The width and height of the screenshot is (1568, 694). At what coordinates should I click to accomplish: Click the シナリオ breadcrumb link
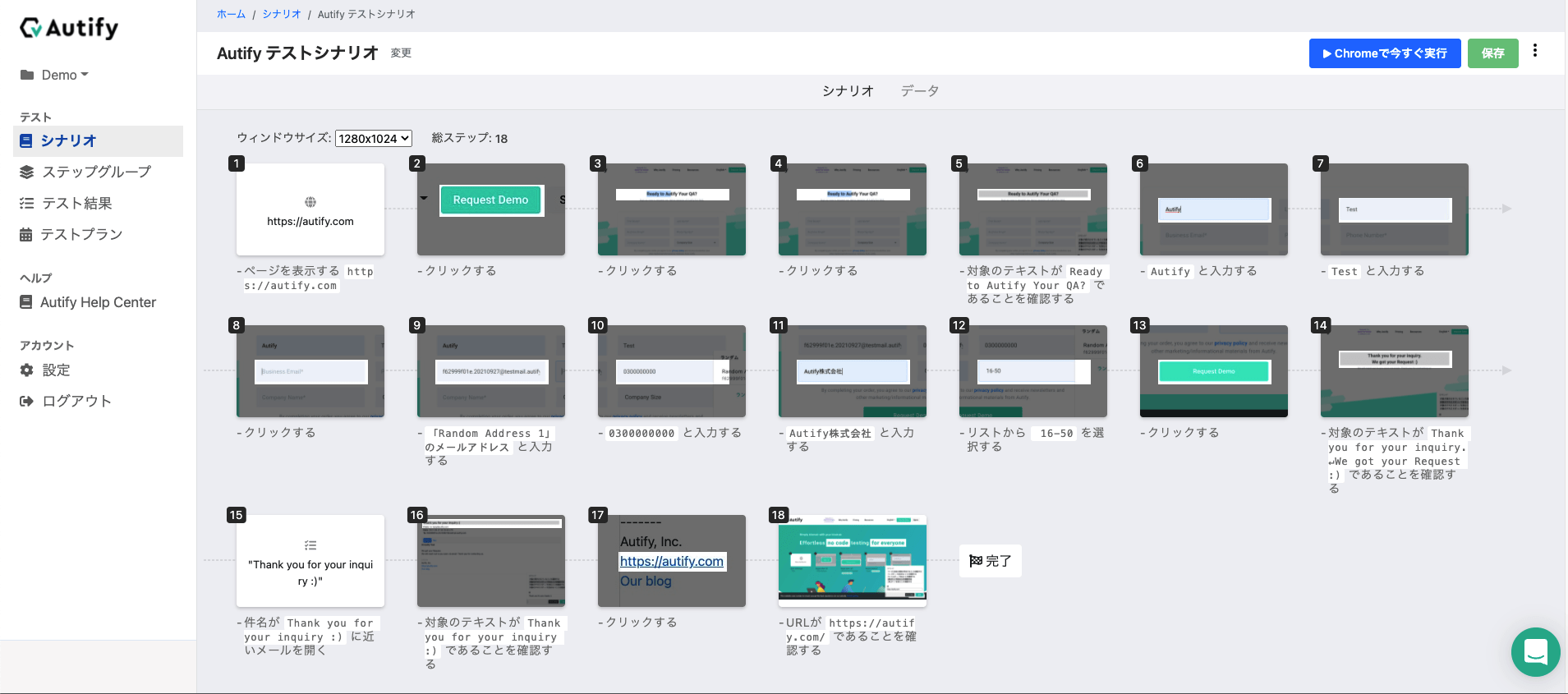click(x=282, y=14)
